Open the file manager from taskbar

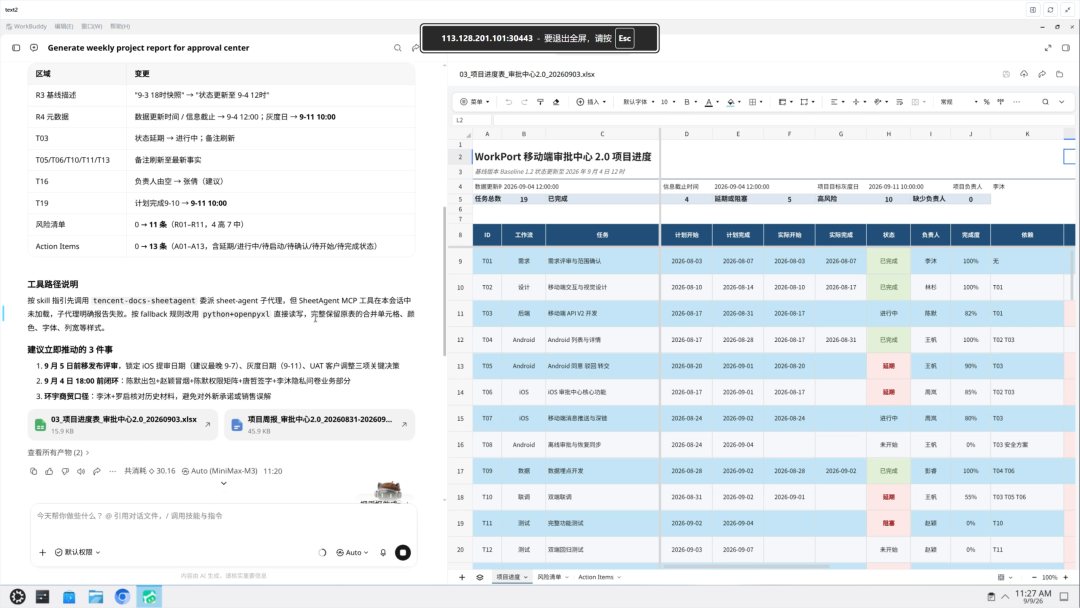(96, 597)
